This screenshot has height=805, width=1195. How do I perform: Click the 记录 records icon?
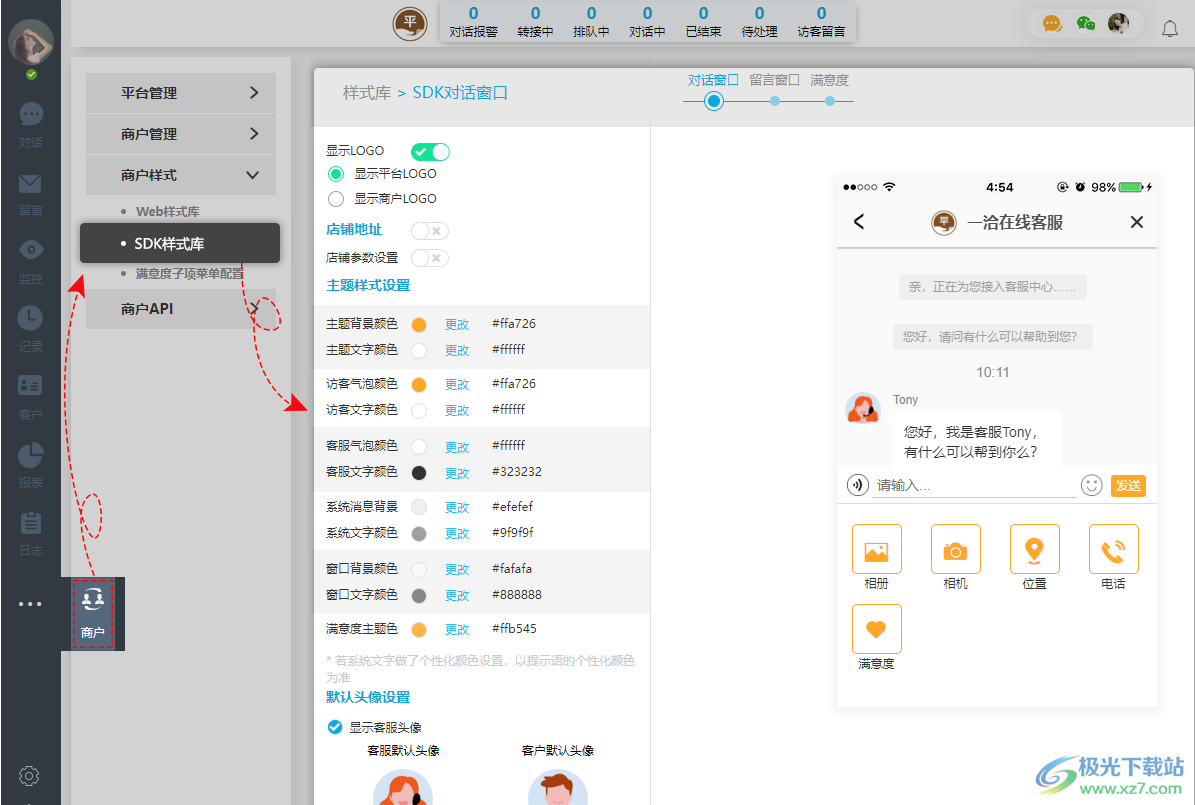[30, 328]
